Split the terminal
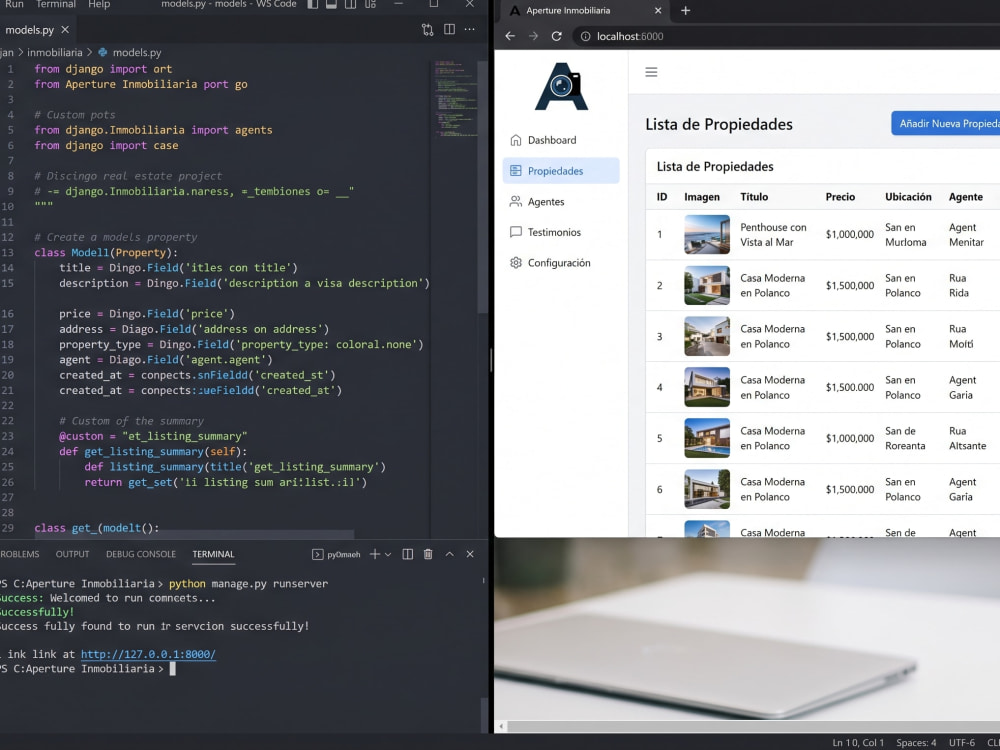The height and width of the screenshot is (750, 1000). pos(408,554)
